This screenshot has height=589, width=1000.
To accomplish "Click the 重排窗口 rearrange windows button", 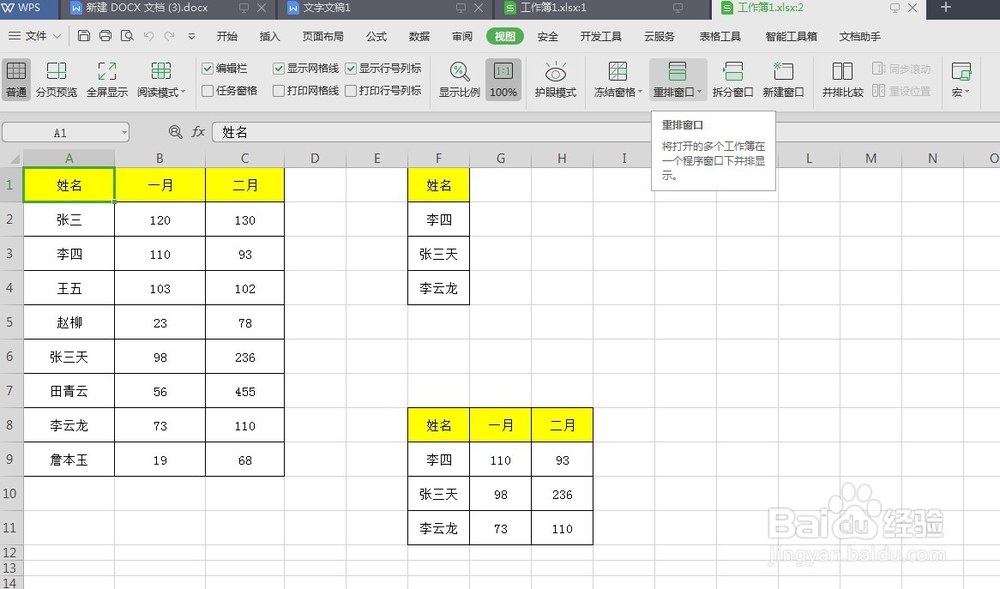I will pos(676,80).
